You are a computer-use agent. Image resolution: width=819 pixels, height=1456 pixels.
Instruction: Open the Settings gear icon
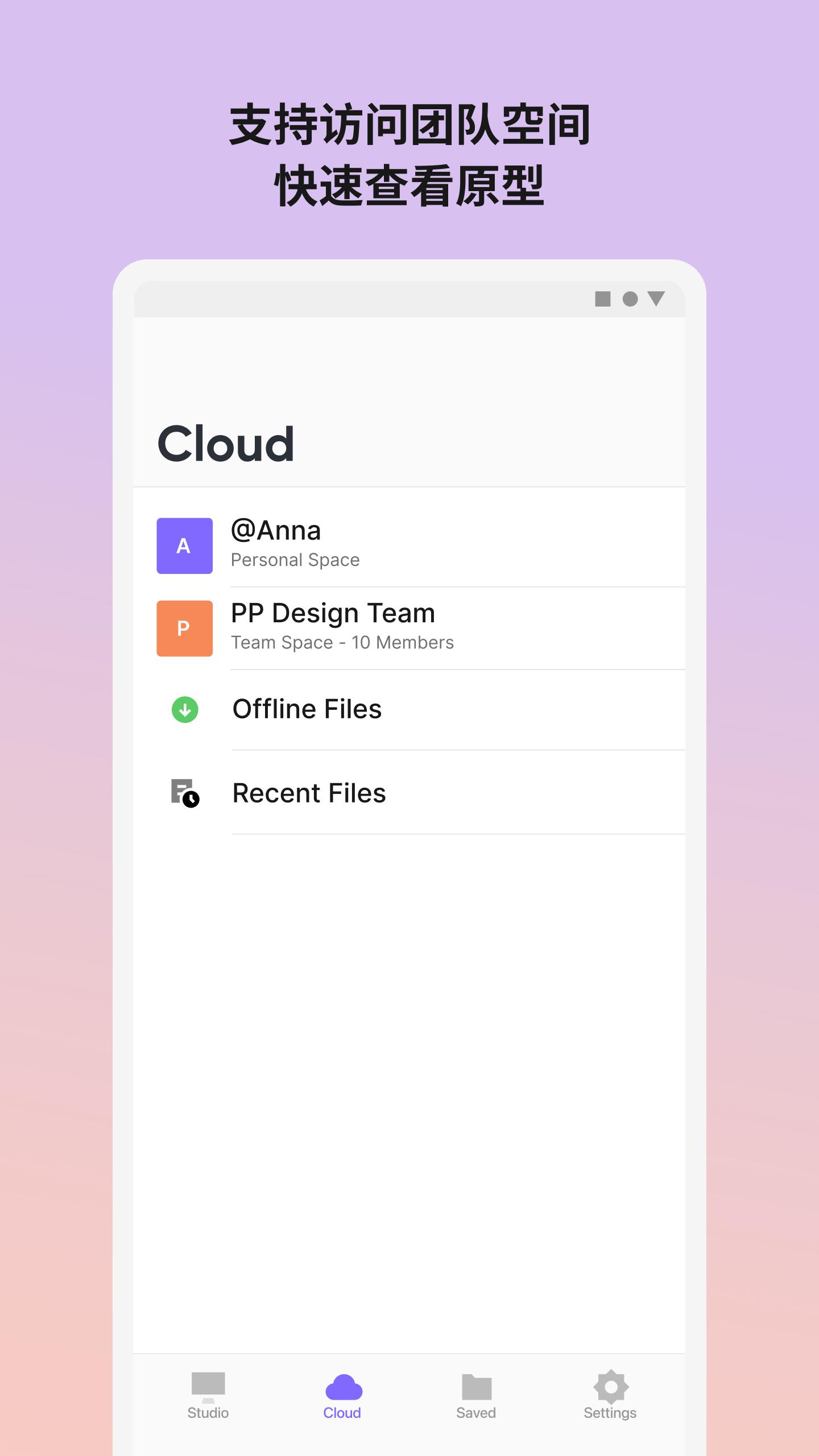click(x=611, y=1387)
